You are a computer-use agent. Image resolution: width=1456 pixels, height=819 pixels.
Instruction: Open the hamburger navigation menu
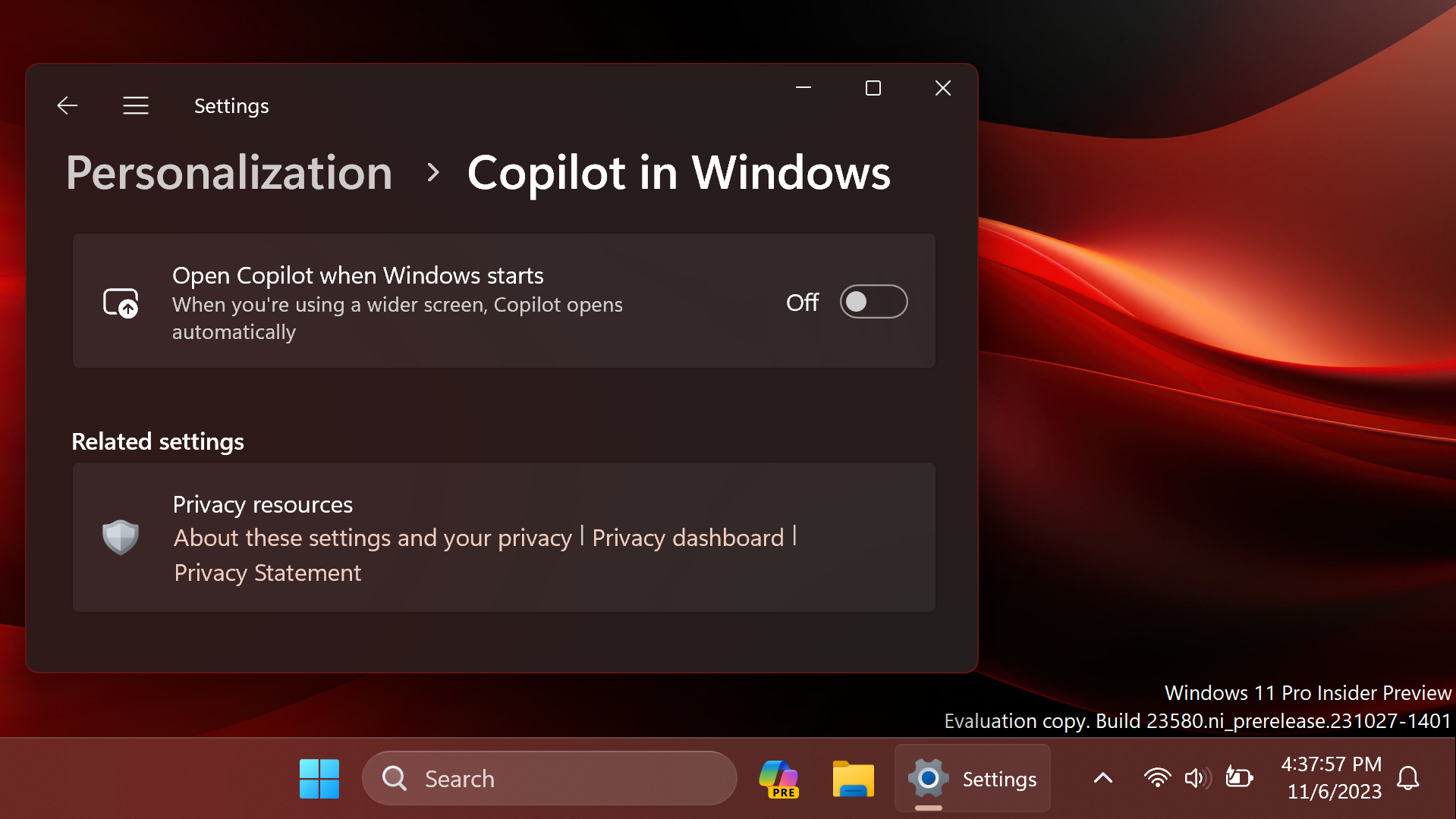(136, 105)
